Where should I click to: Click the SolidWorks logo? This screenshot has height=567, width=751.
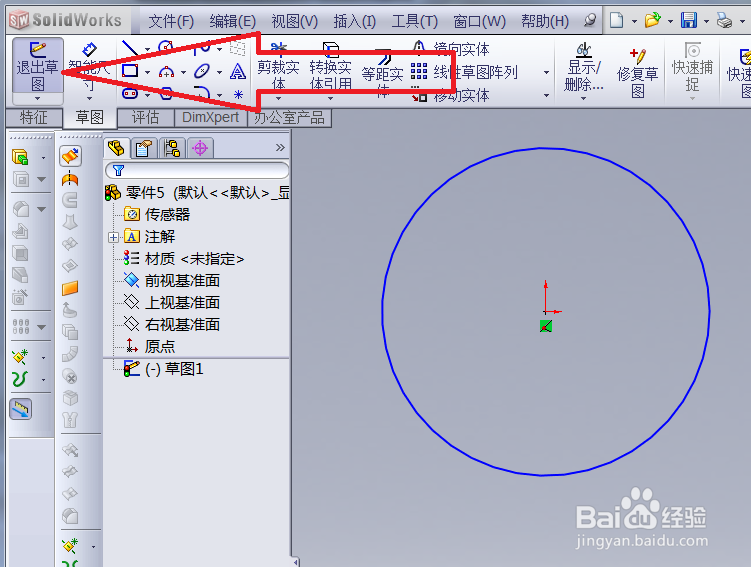(x=66, y=20)
